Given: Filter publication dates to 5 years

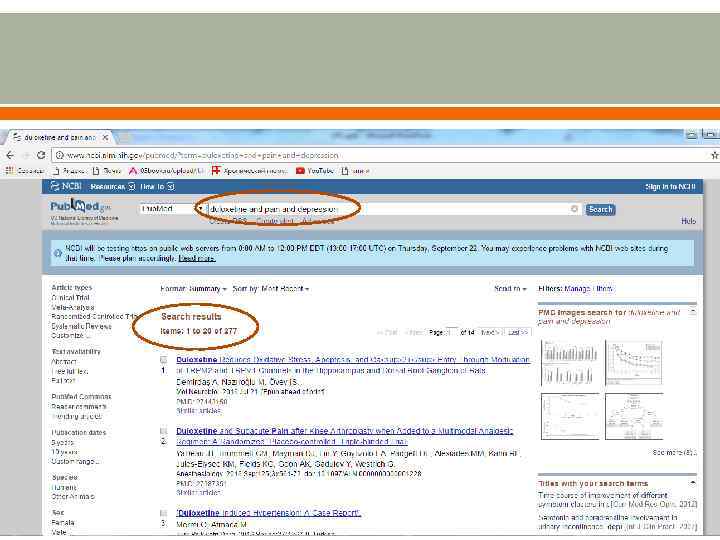Looking at the screenshot, I should point(62,443).
